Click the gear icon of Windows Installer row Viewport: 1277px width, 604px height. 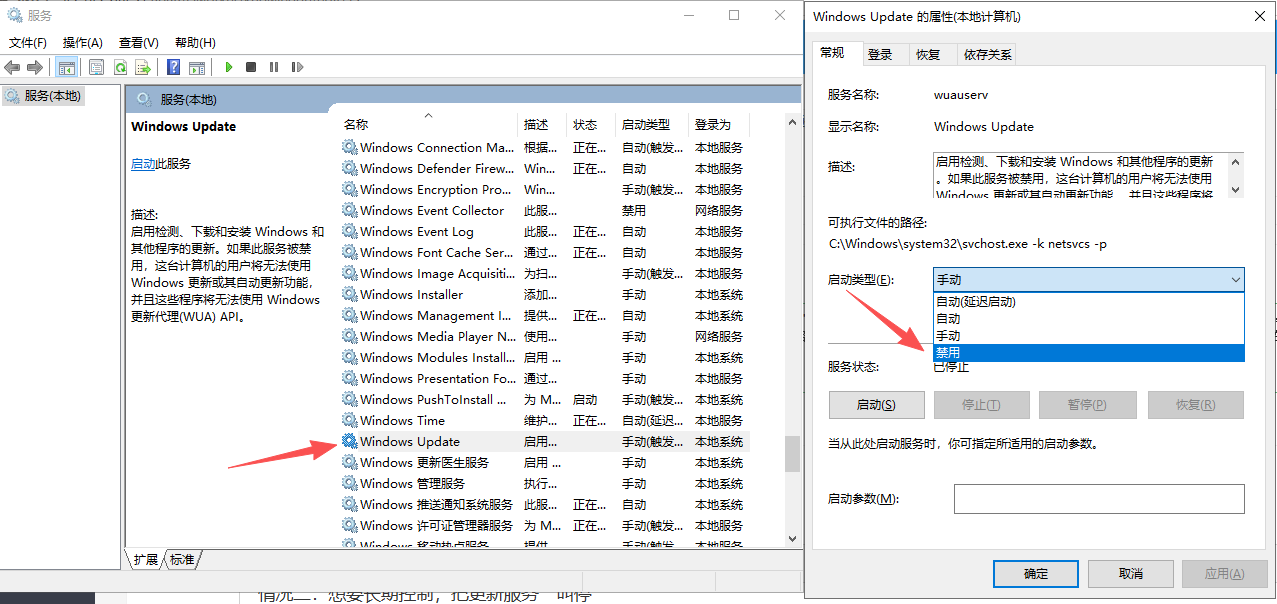pos(349,294)
